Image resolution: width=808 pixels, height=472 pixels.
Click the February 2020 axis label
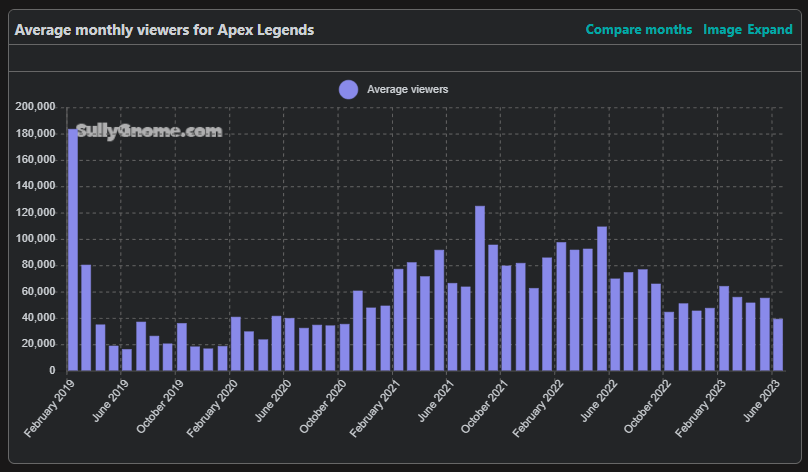click(212, 409)
